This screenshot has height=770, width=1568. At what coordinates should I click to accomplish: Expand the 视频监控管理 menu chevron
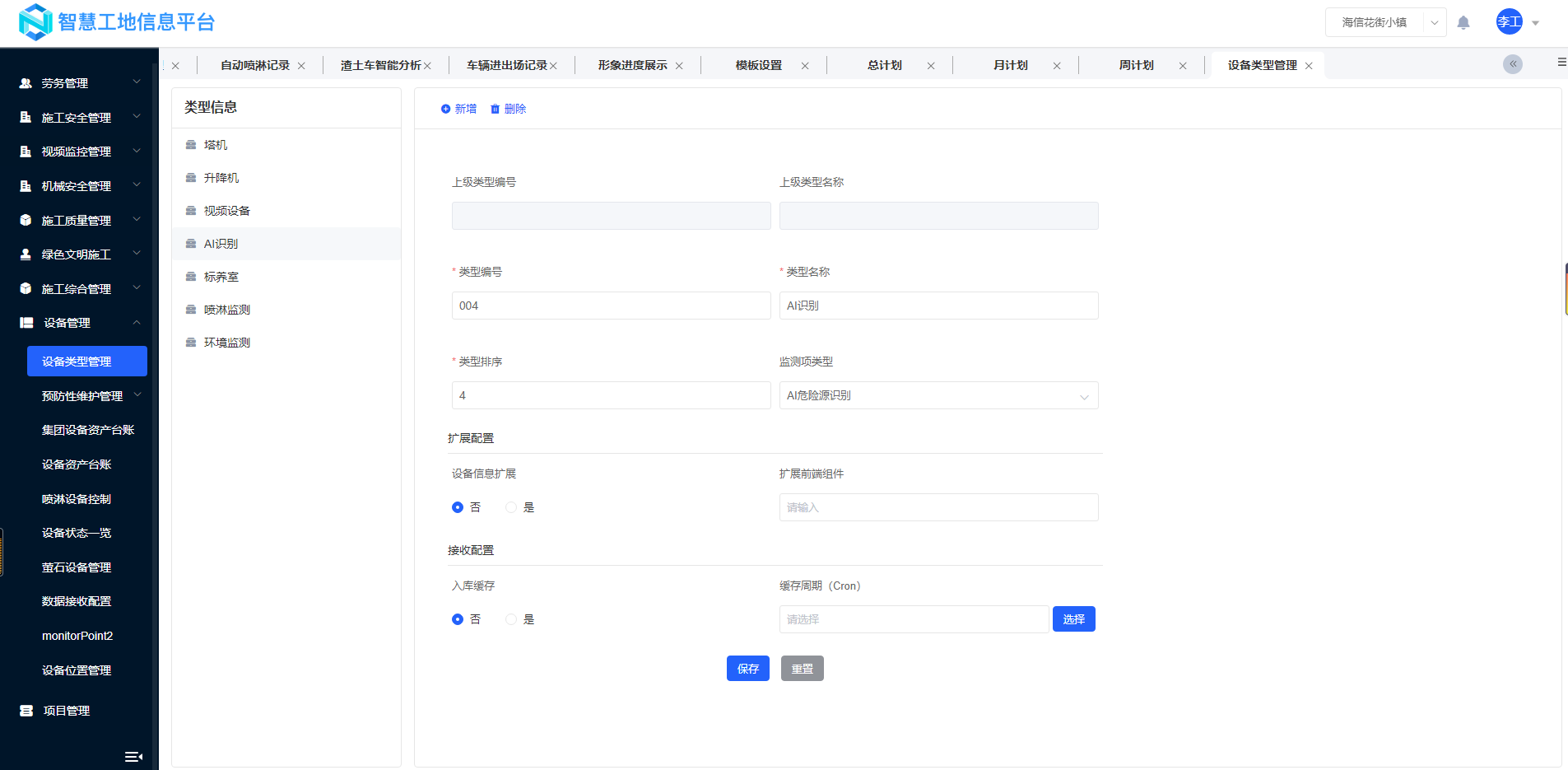137,151
